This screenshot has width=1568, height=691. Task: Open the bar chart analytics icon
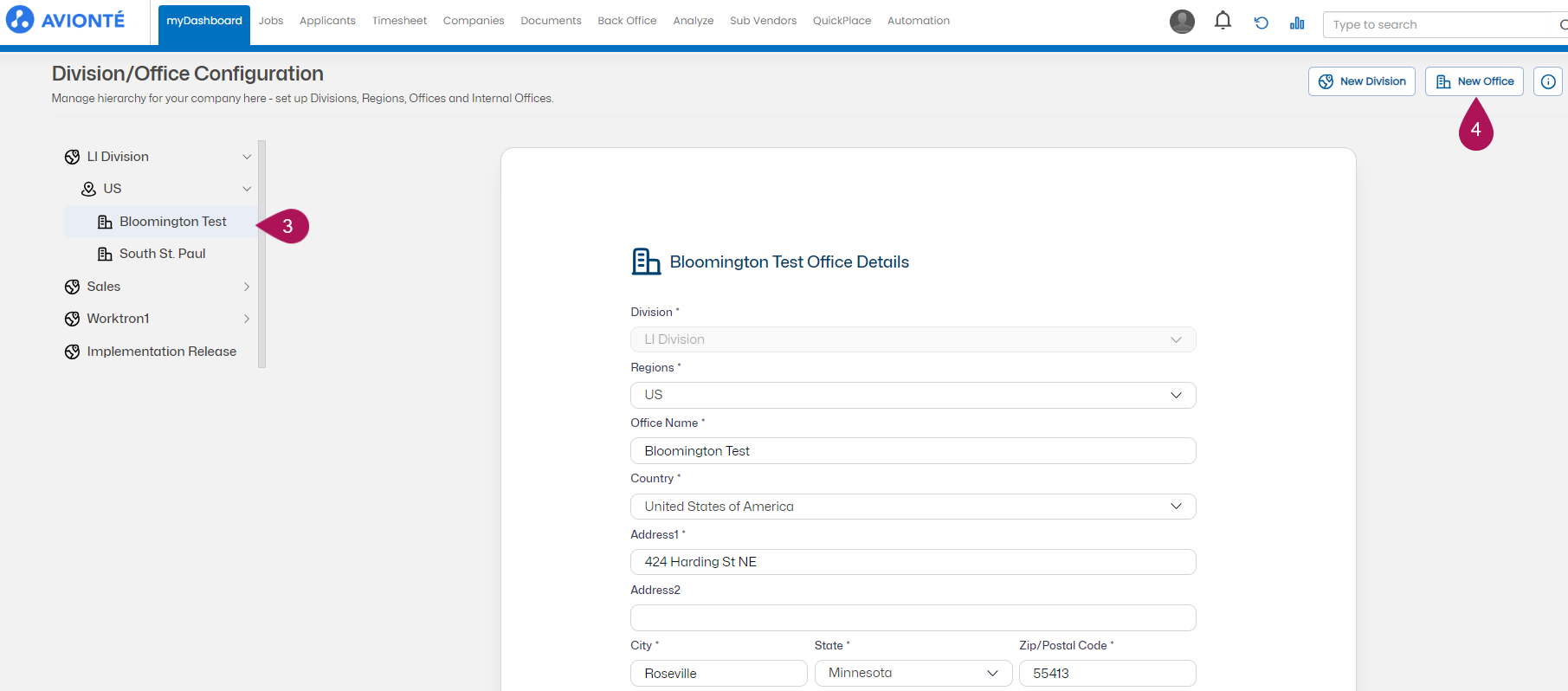point(1297,23)
